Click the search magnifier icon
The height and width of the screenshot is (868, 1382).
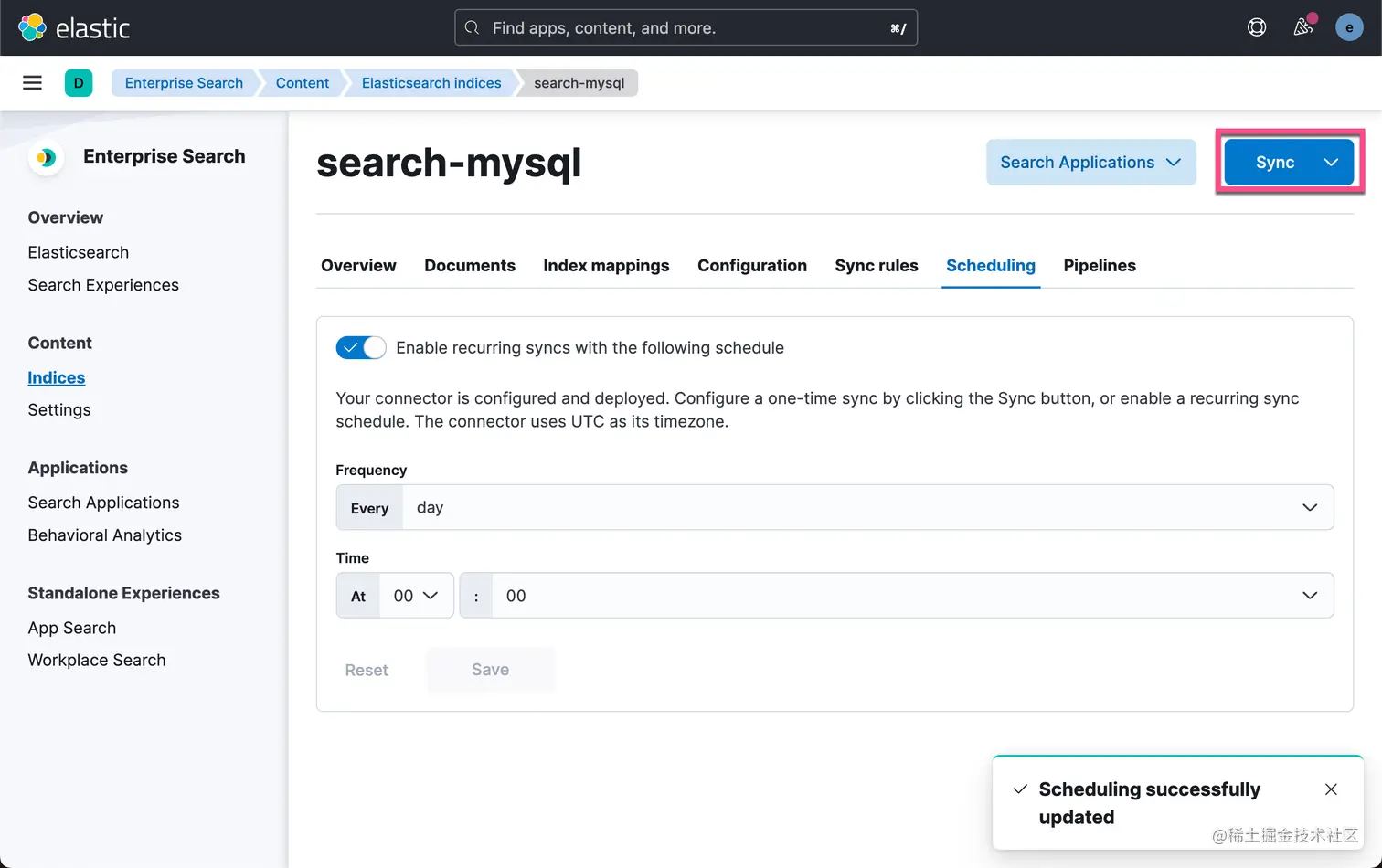(x=472, y=27)
